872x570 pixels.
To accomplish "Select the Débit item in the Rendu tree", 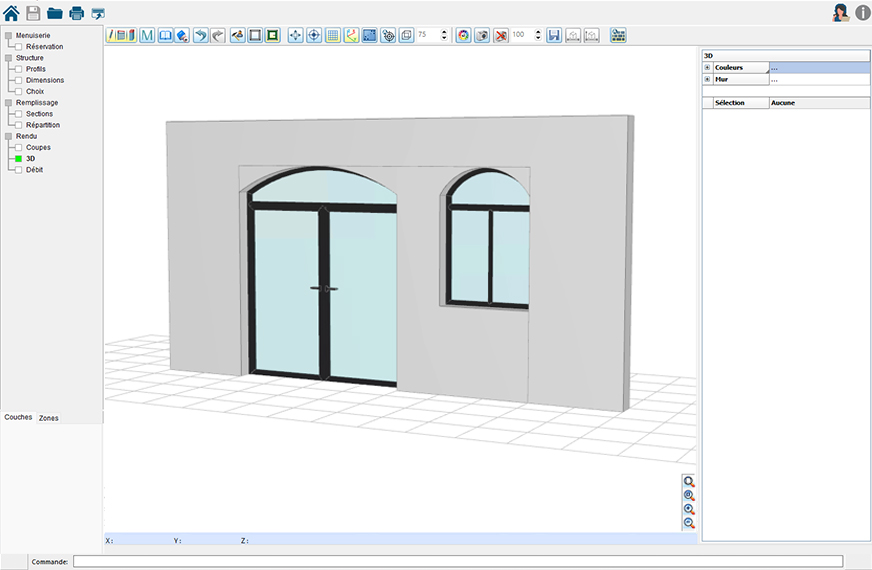I will [34, 169].
